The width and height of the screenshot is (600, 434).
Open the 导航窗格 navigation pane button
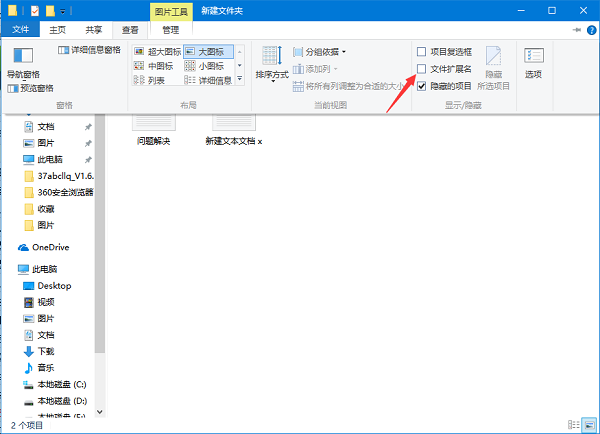(x=23, y=62)
